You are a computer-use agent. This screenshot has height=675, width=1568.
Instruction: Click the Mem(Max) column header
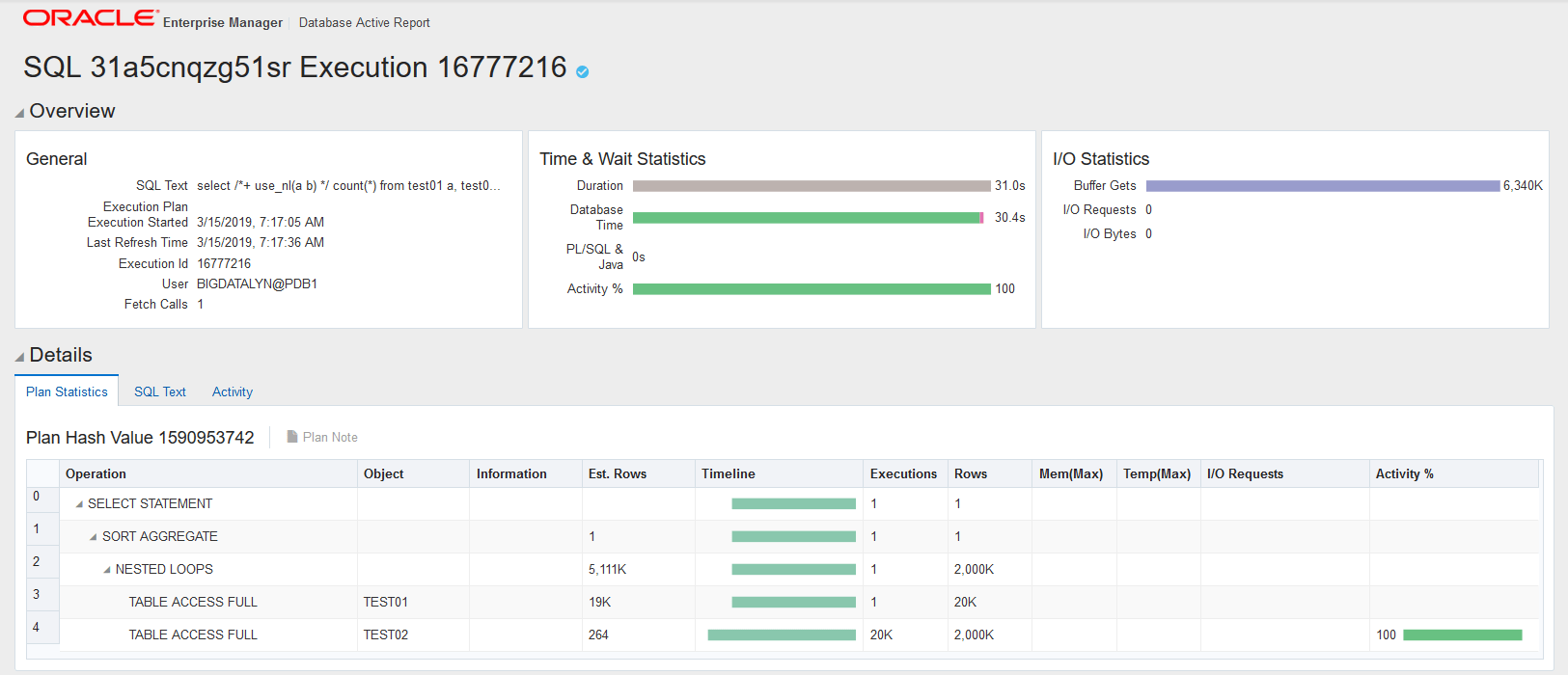[1074, 473]
